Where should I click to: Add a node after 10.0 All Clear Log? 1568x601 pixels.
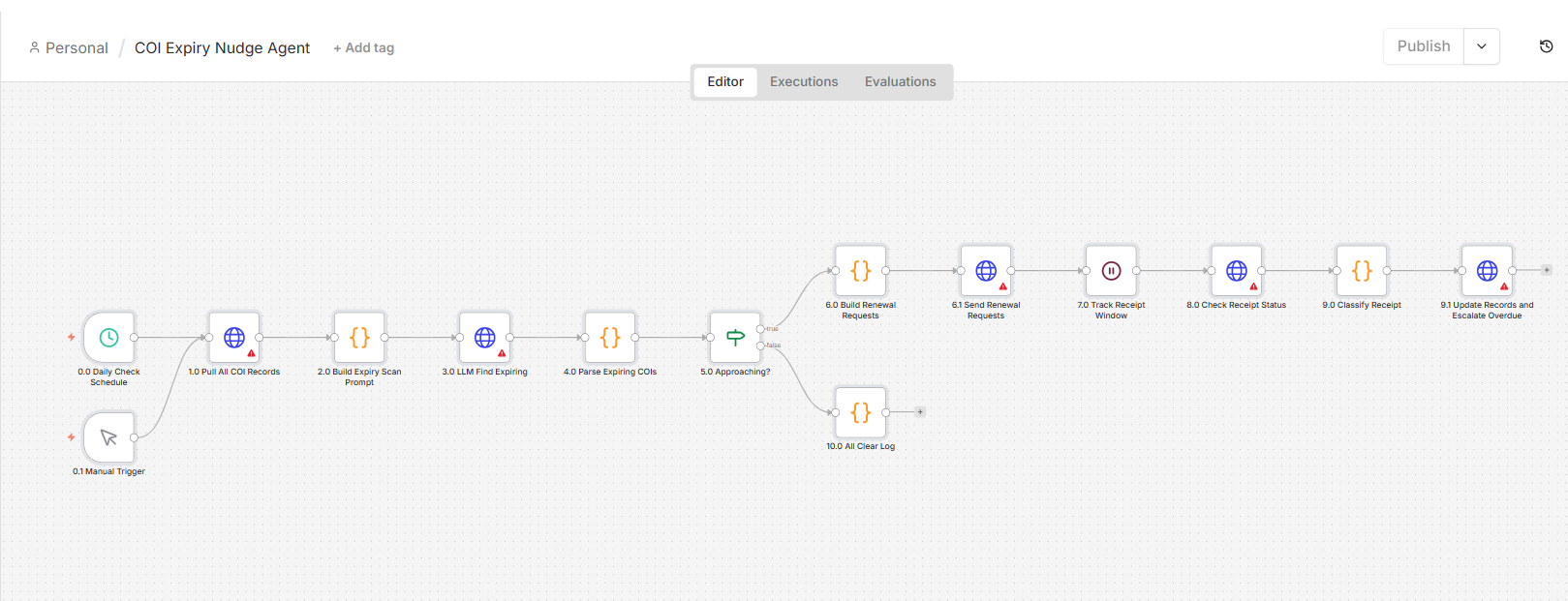click(920, 412)
